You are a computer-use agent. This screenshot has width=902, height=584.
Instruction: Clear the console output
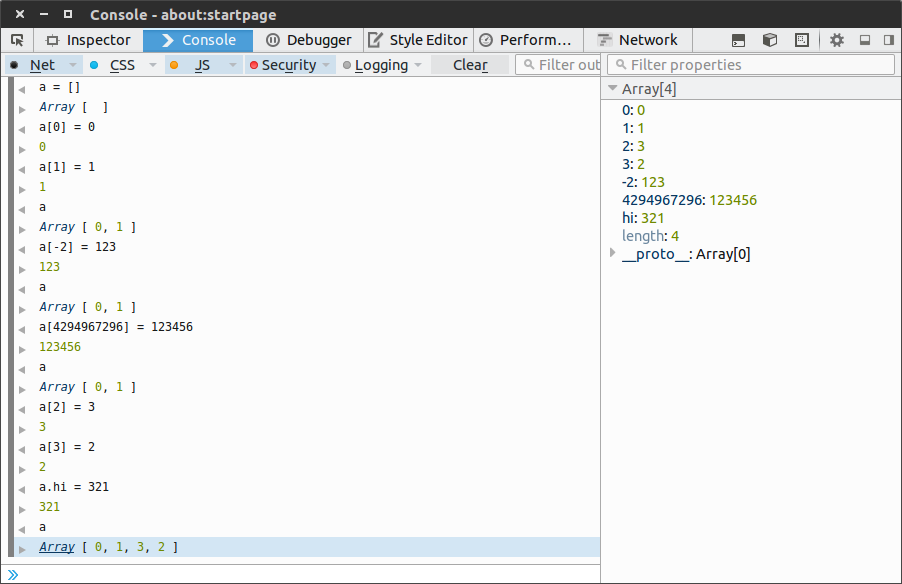(470, 65)
